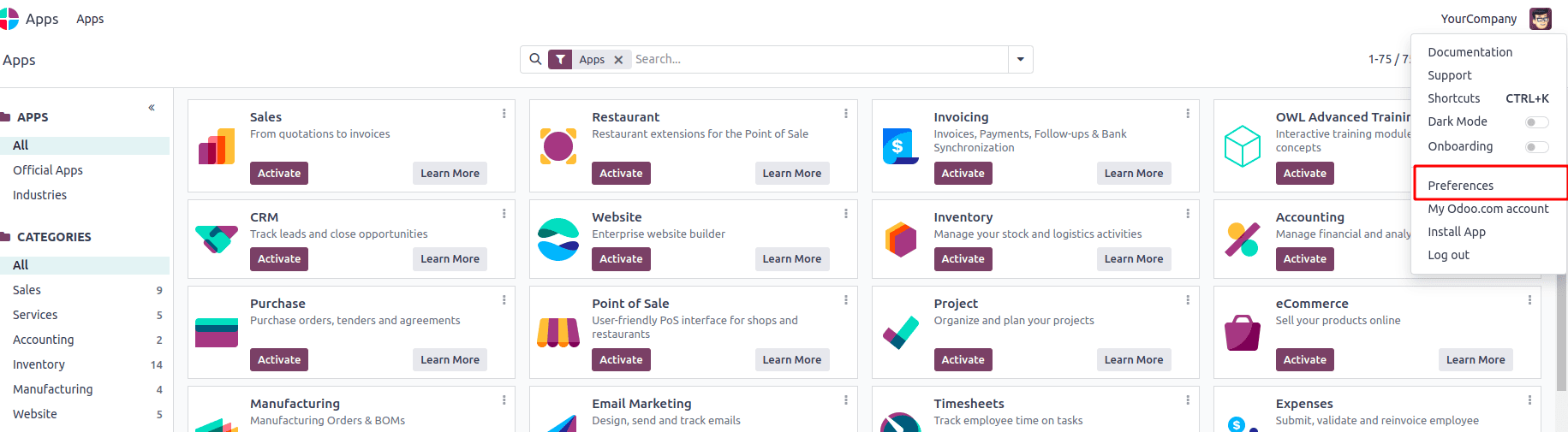The image size is (1568, 432).
Task: Open the Manufacturing card kebab menu
Action: (x=504, y=400)
